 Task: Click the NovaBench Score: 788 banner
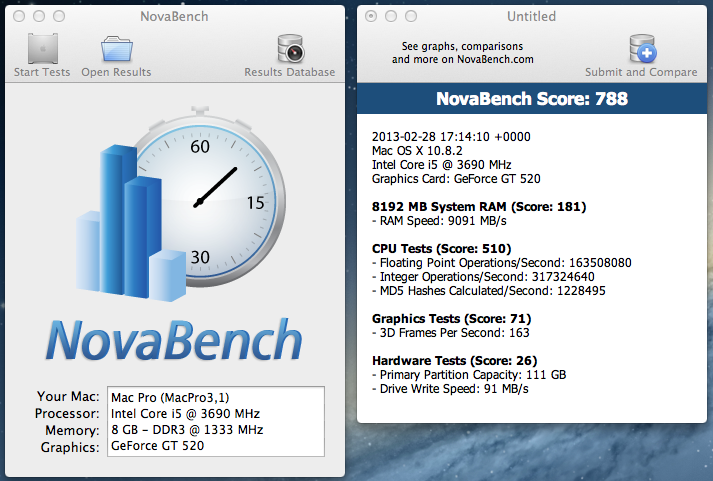coord(532,99)
